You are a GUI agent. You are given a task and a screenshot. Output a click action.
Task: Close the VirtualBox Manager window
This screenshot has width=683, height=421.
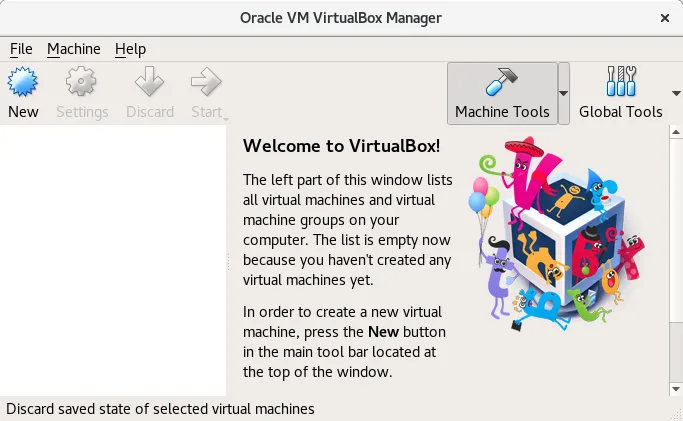coord(665,18)
